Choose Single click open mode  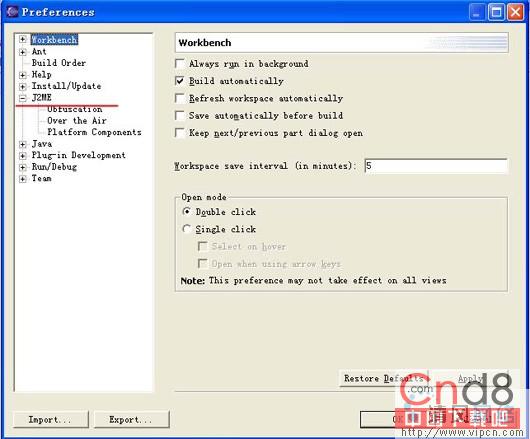click(187, 229)
